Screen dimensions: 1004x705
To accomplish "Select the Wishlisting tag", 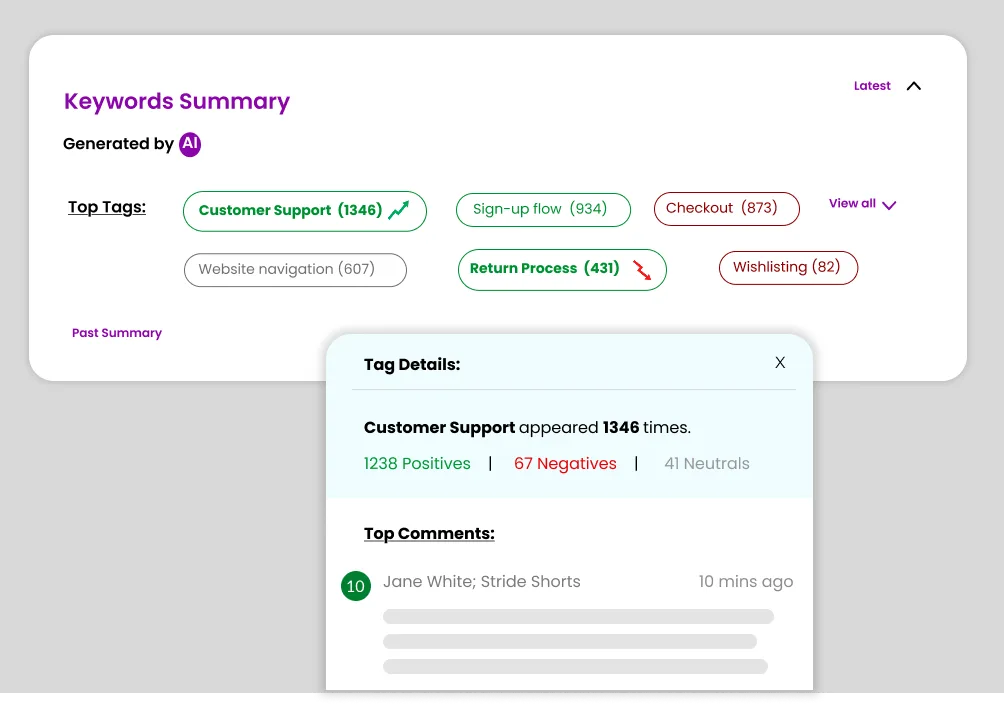I will [x=787, y=267].
